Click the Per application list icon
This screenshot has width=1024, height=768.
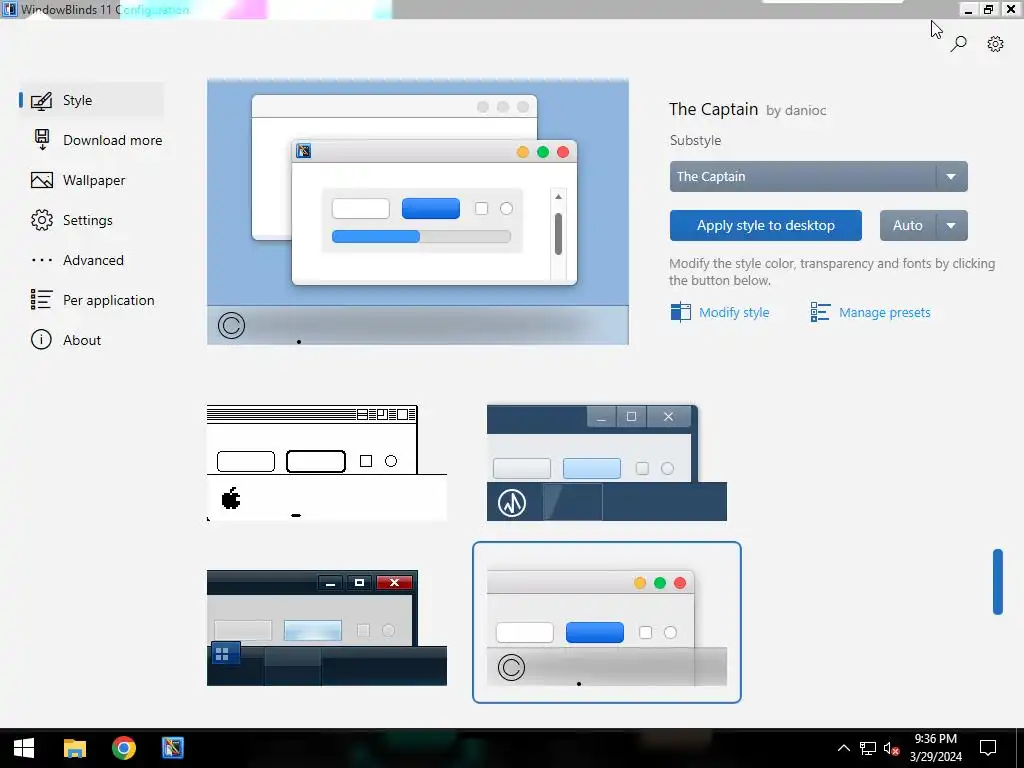pos(42,300)
